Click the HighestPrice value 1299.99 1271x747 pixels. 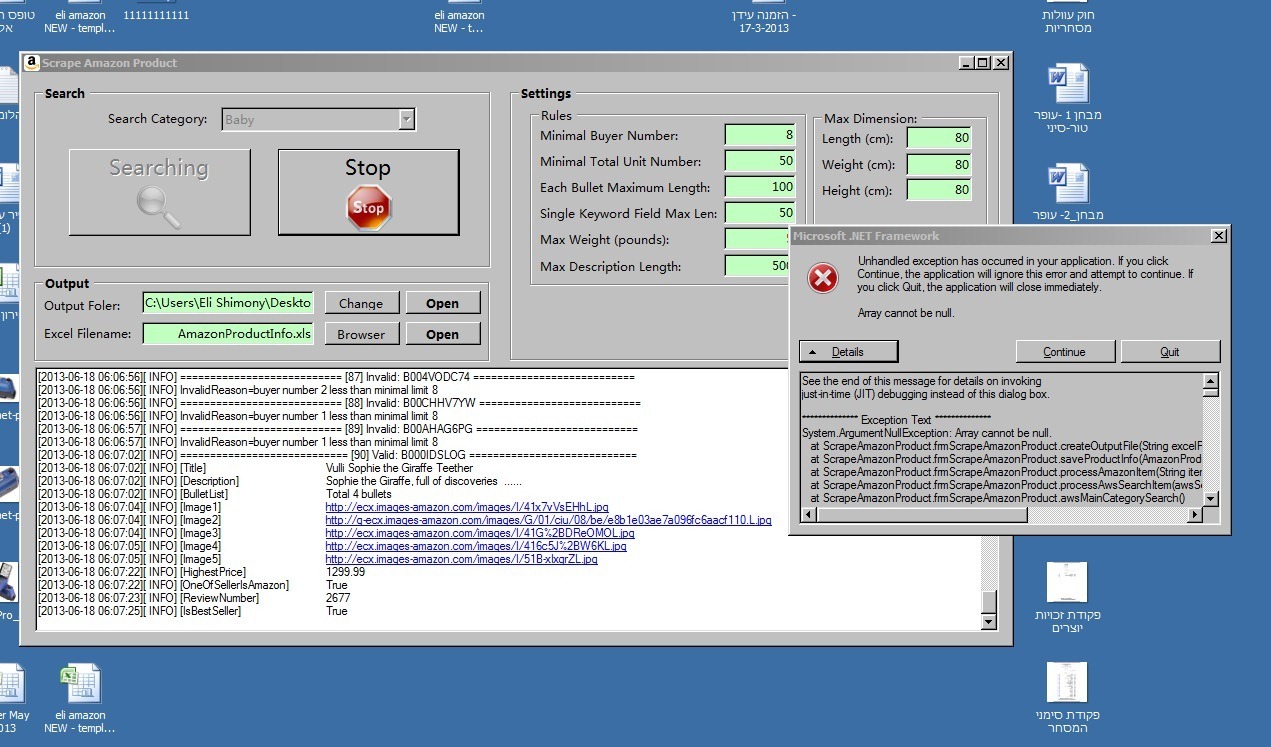tap(346, 572)
